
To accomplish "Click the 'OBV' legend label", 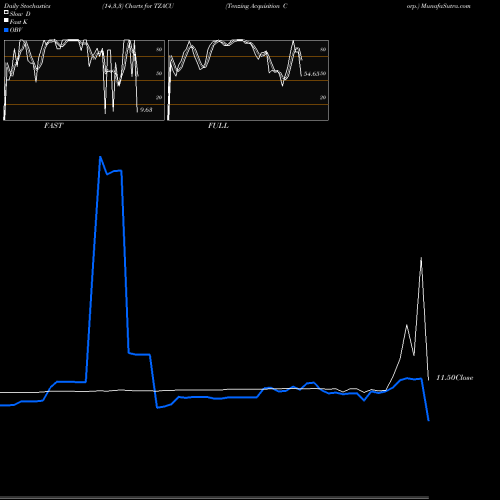I will (16, 30).
